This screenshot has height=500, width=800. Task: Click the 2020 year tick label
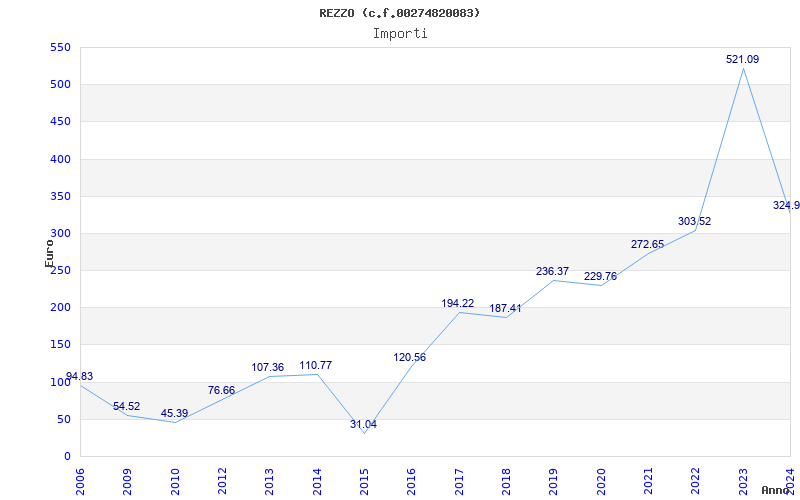pos(601,482)
